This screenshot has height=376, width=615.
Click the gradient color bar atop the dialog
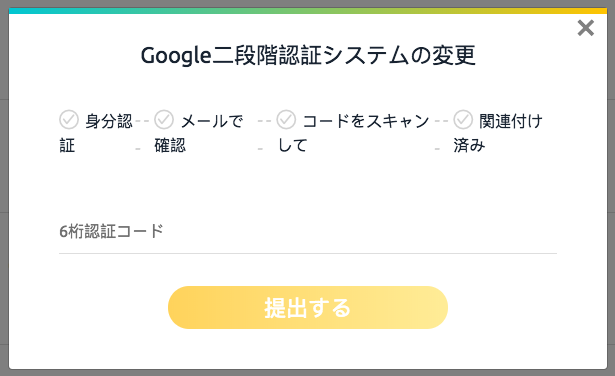308,11
